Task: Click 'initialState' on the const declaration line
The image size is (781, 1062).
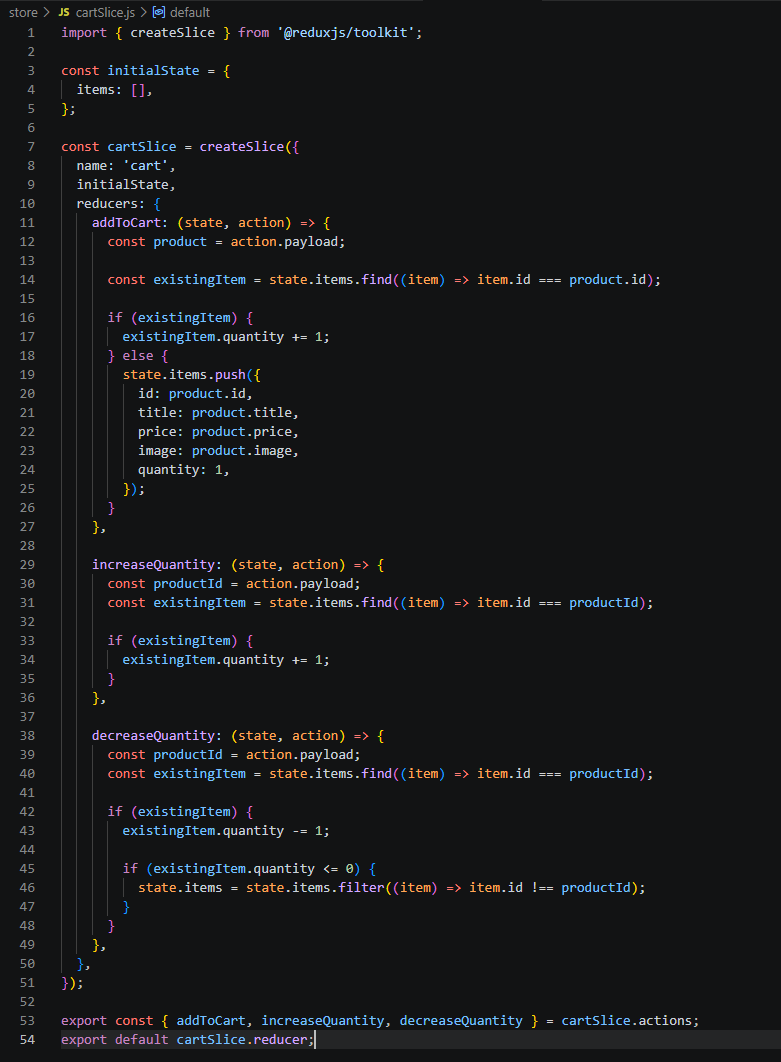Action: [153, 70]
